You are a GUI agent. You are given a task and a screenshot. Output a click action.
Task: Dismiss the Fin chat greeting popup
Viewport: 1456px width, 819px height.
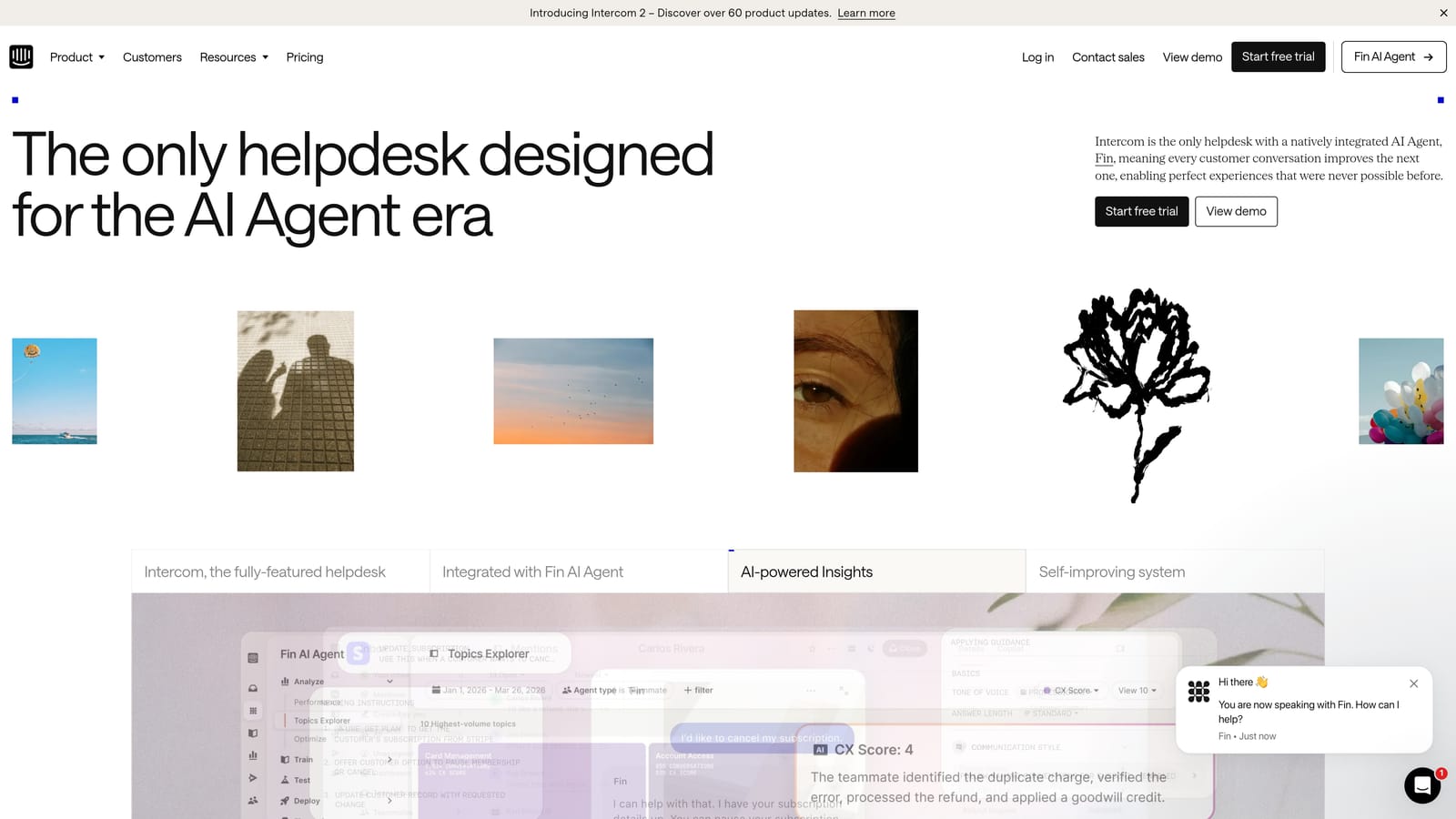coord(1413,683)
